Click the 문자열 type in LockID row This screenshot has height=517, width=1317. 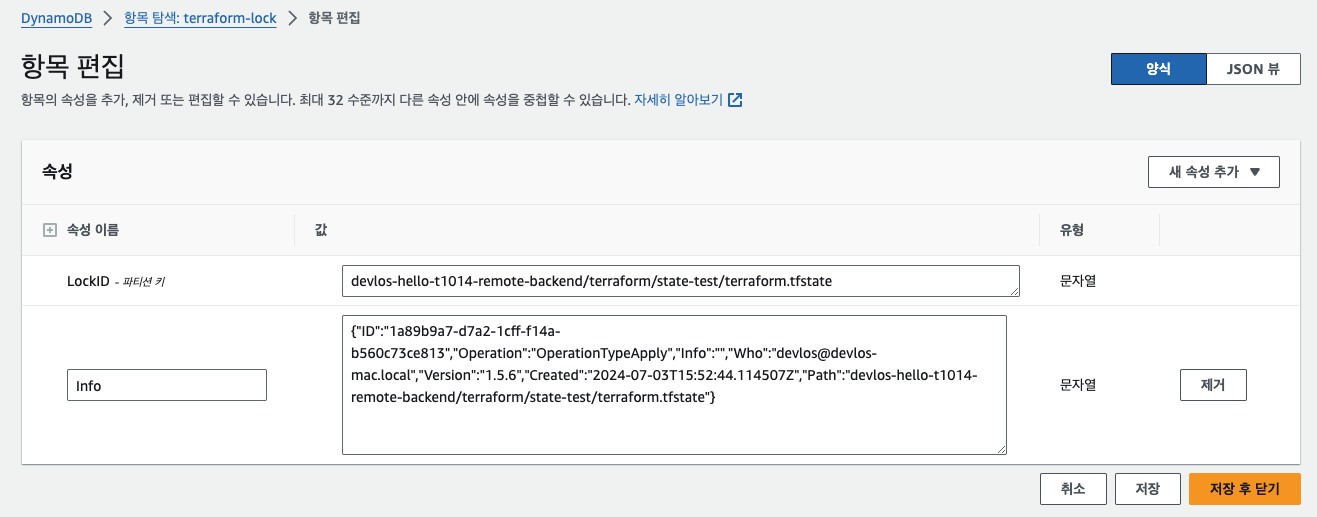1078,281
